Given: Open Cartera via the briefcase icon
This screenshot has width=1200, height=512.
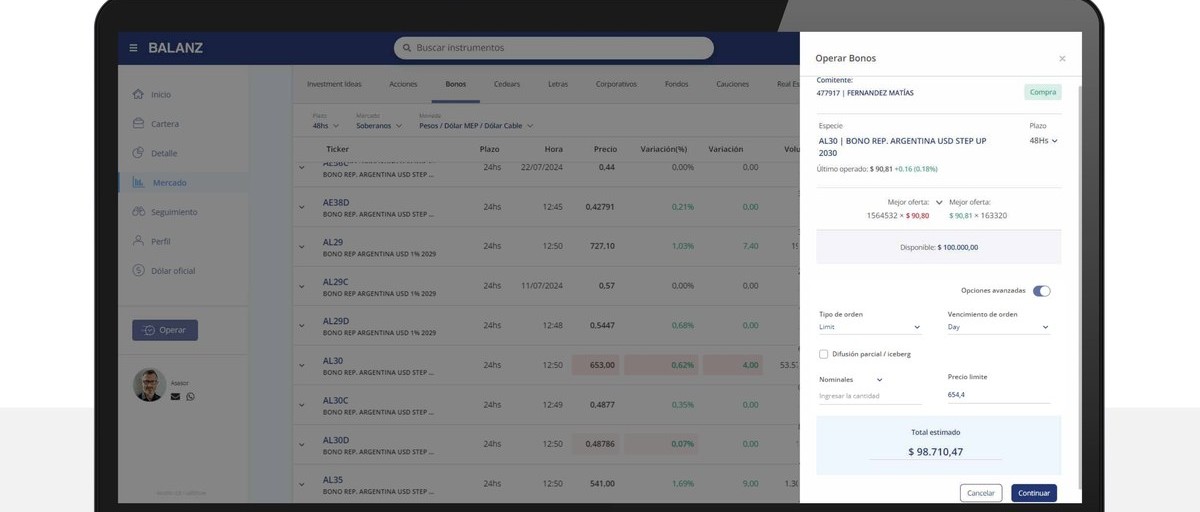Looking at the screenshot, I should point(138,123).
